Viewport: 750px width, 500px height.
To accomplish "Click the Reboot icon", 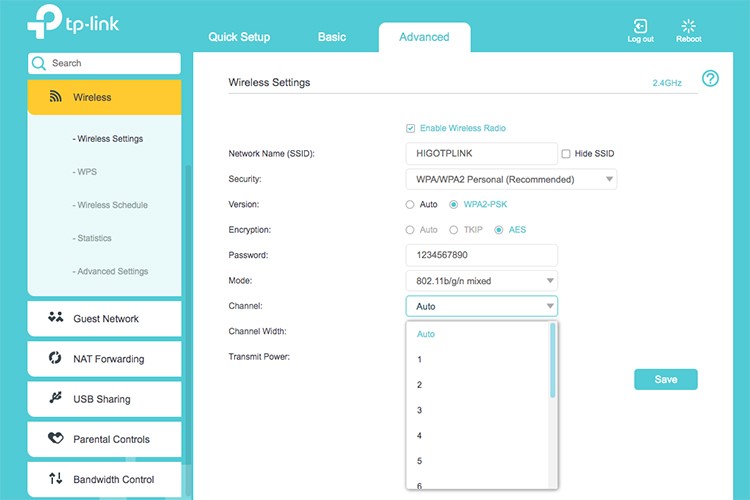I will coord(688,26).
